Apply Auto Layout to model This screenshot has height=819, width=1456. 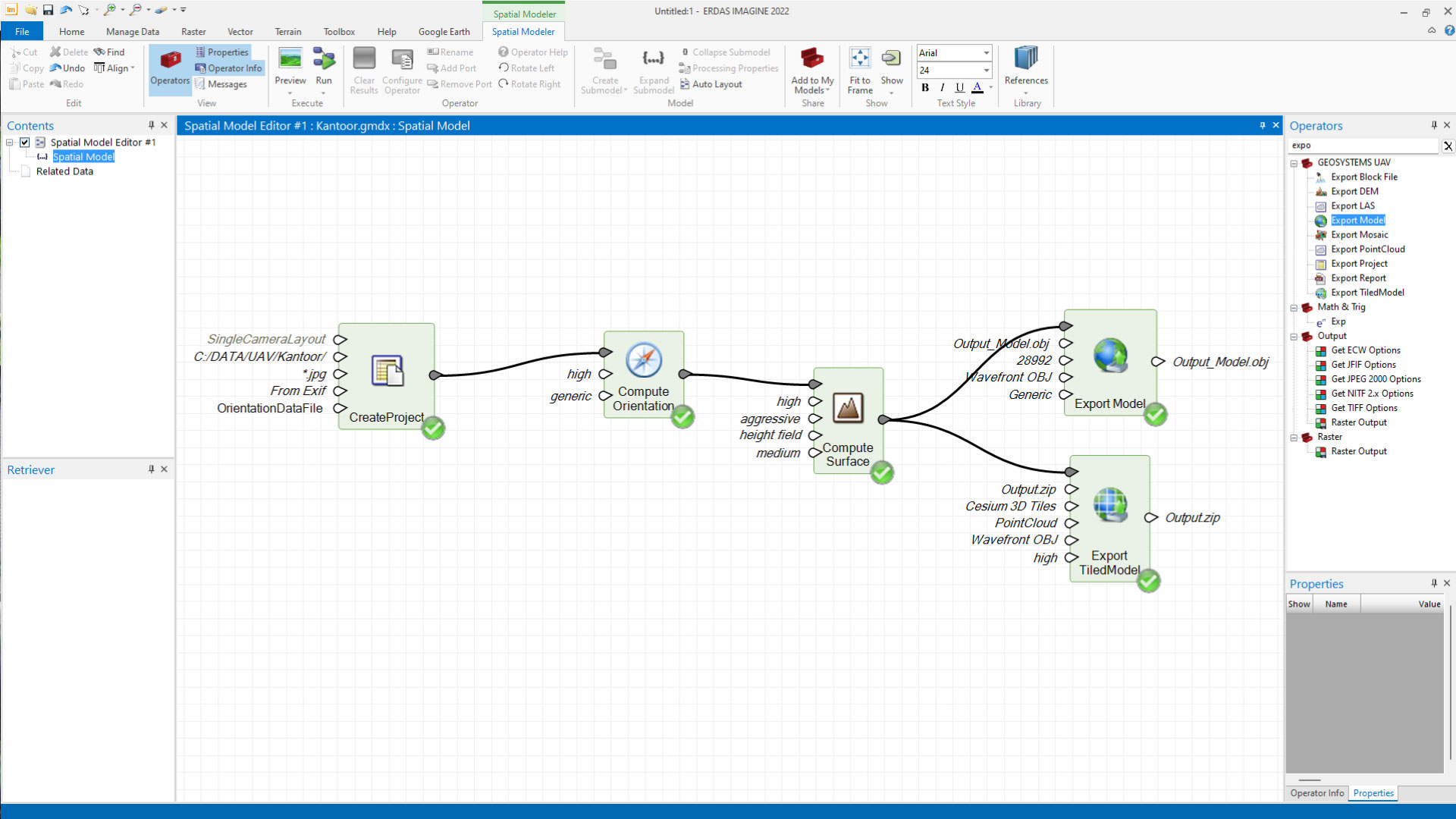711,84
